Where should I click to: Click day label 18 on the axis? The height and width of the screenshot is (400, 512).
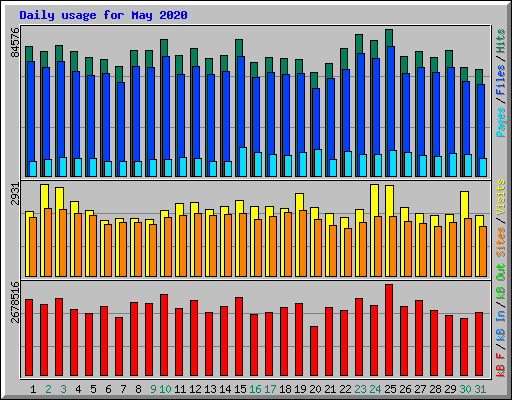point(285,389)
